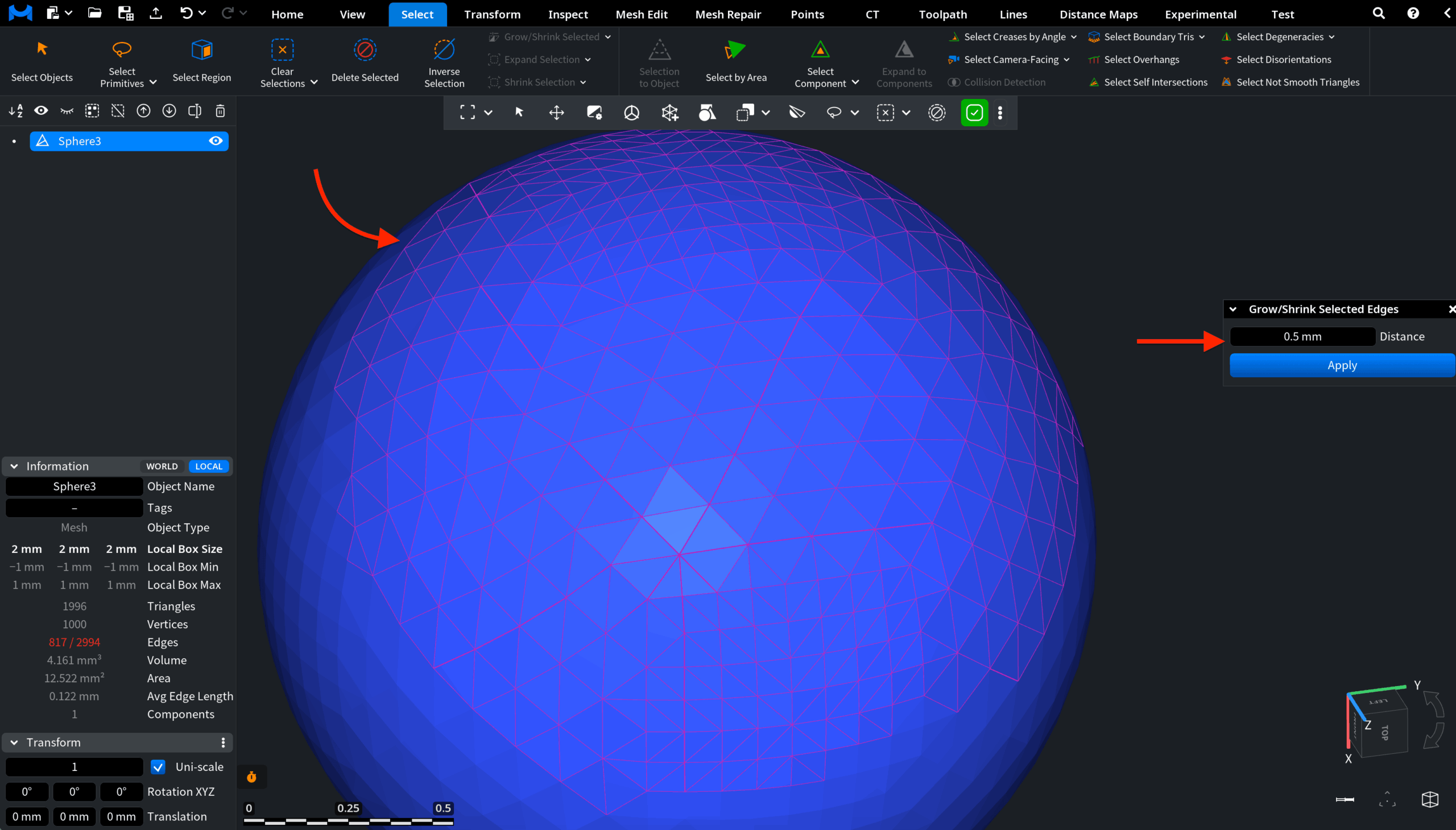The image size is (1456, 830).
Task: Open the help question mark
Action: tap(1413, 13)
